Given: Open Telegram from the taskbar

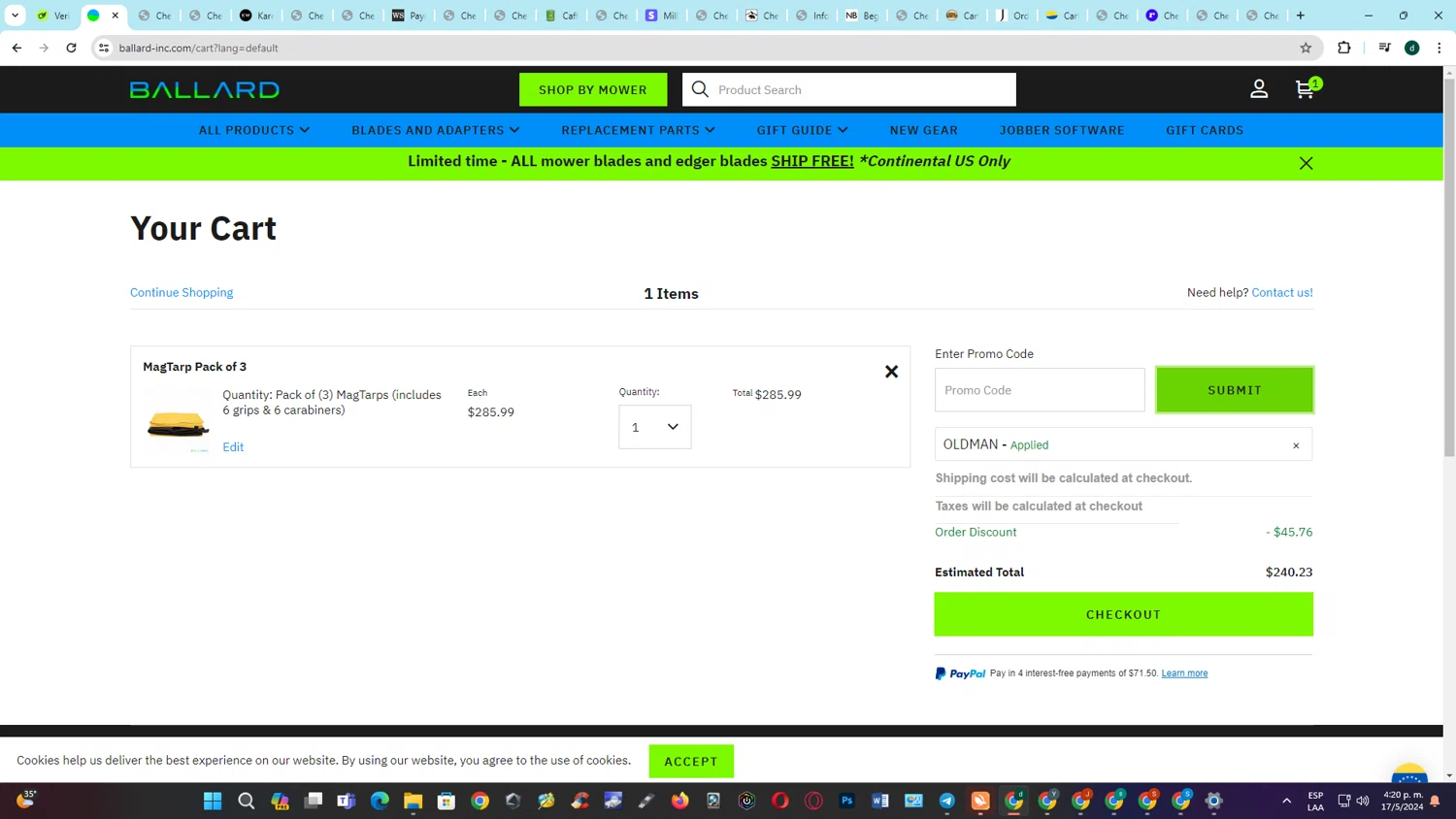Looking at the screenshot, I should click(947, 801).
